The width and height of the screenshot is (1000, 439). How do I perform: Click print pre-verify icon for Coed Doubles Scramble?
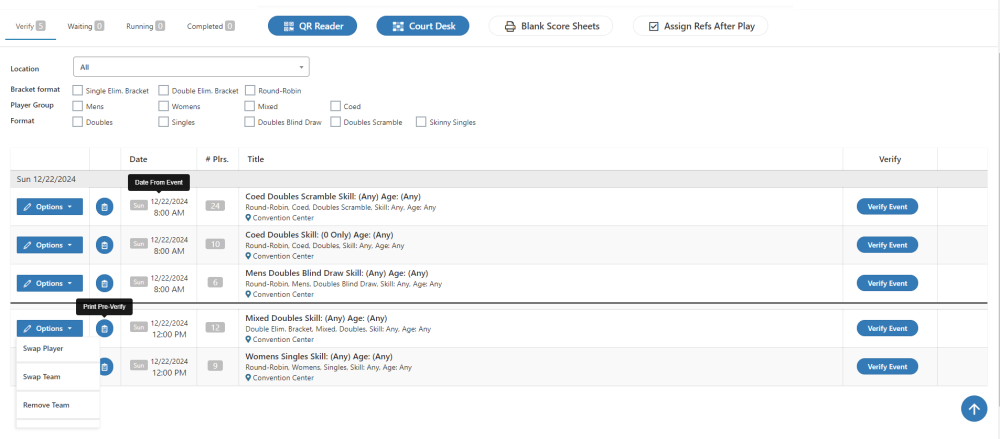pyautogui.click(x=104, y=207)
